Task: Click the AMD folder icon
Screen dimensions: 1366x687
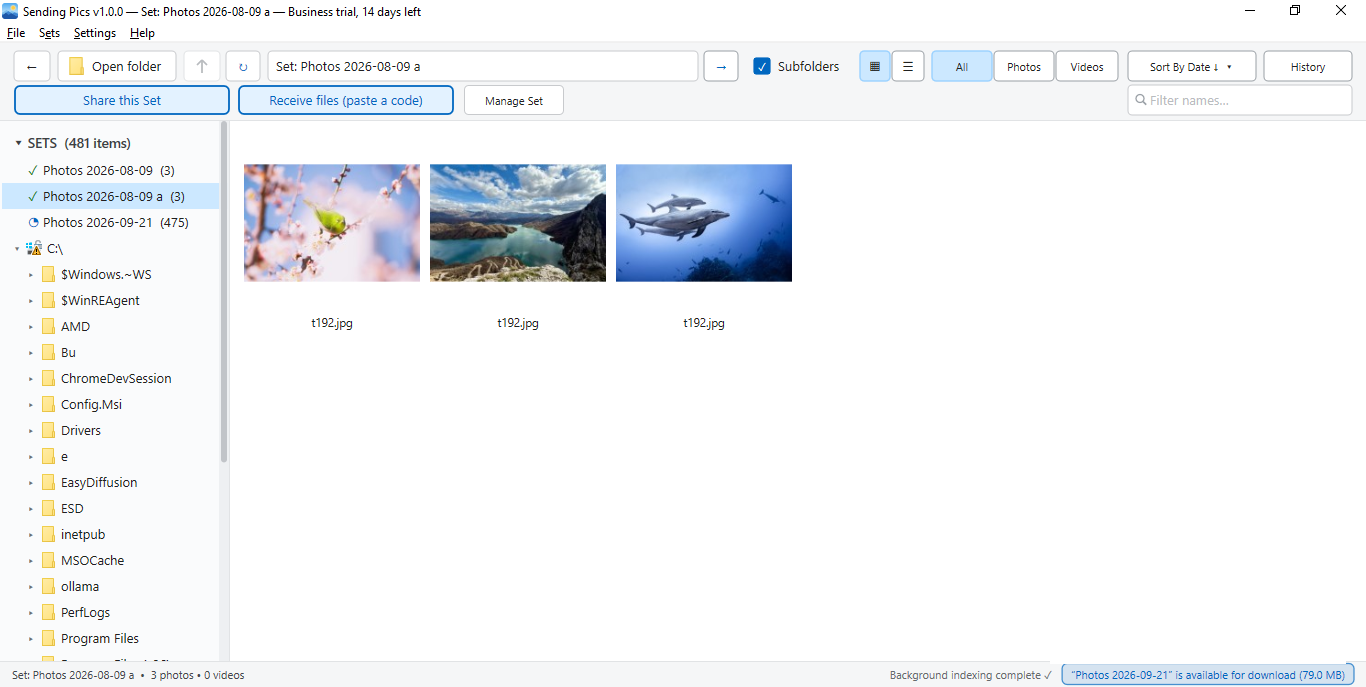Action: point(48,326)
